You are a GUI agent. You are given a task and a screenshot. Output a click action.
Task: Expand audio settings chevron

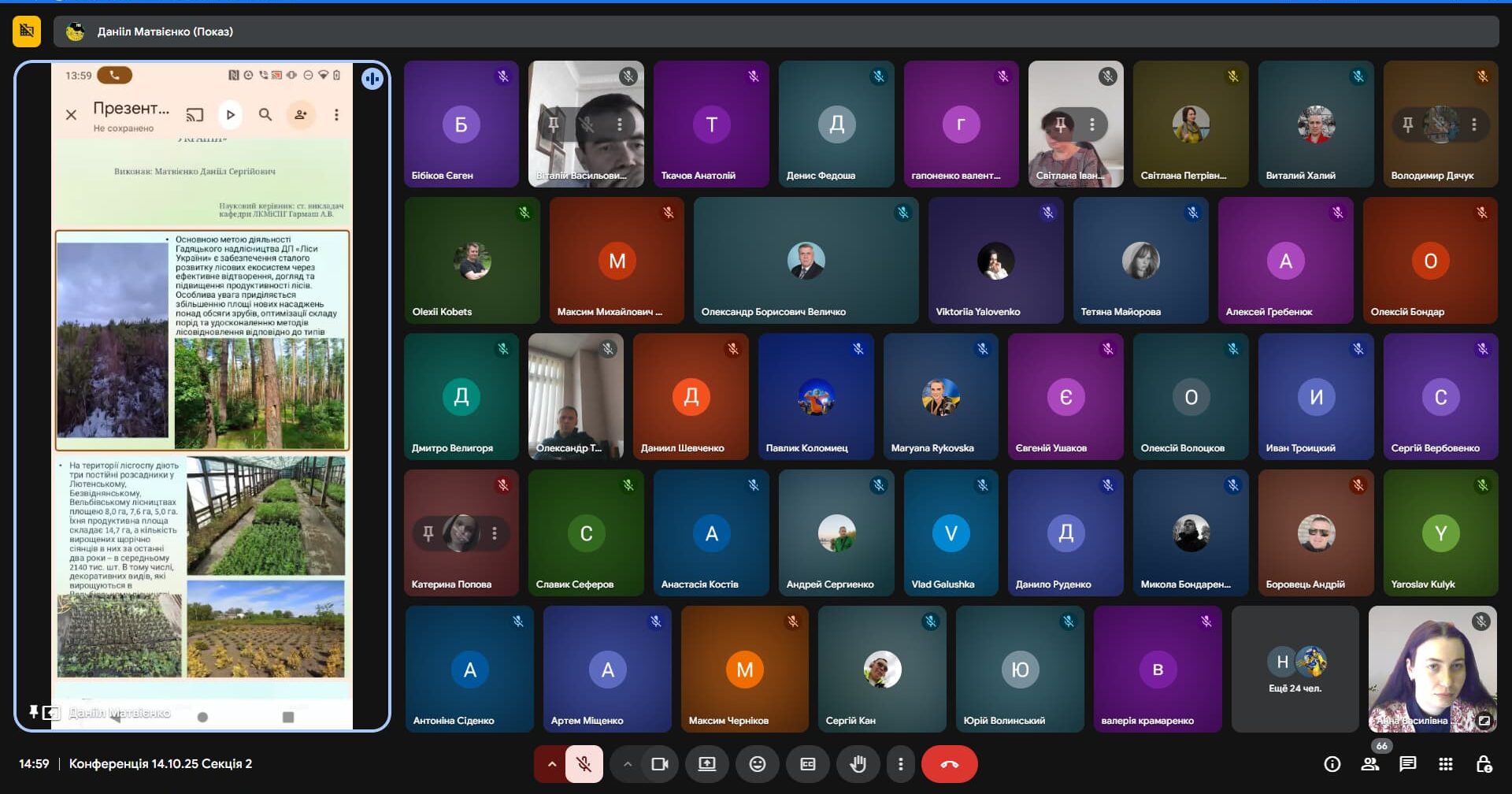551,764
